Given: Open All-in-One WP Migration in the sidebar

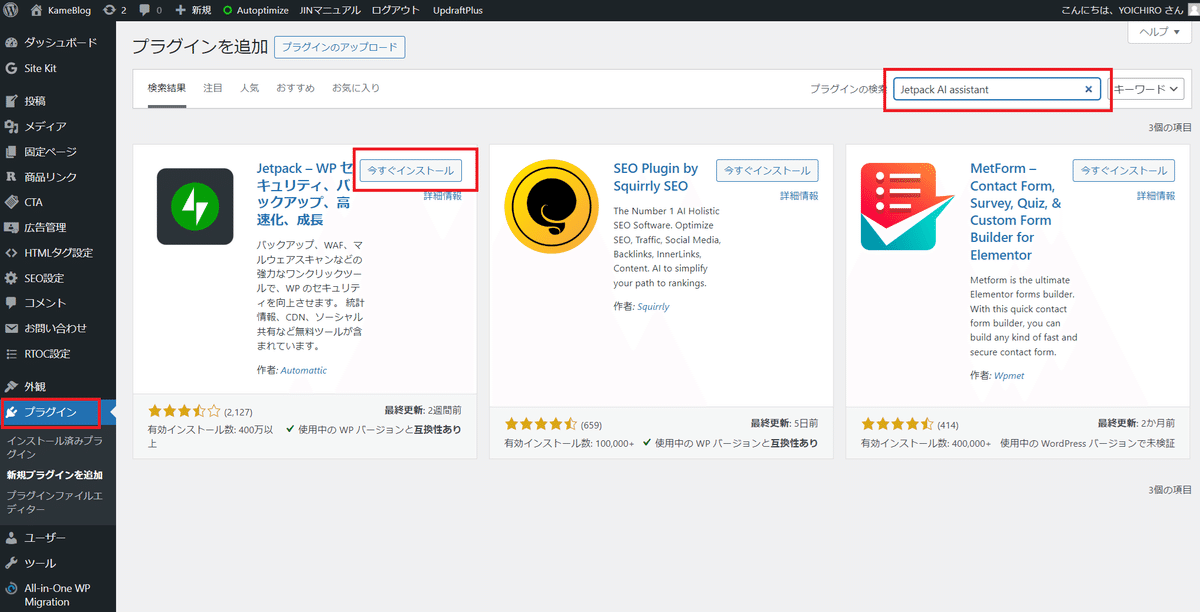Looking at the screenshot, I should (58, 595).
